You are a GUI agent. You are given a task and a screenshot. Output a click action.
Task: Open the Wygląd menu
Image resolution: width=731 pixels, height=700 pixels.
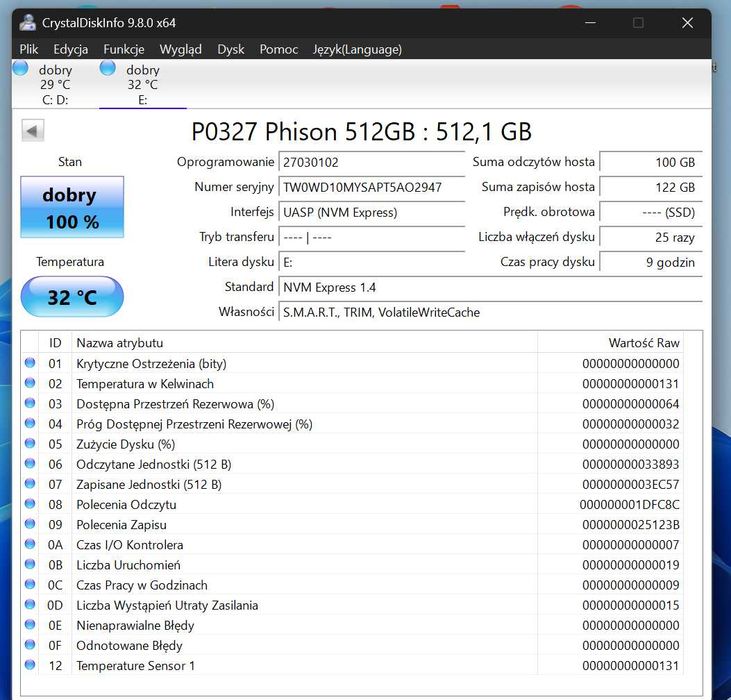180,49
